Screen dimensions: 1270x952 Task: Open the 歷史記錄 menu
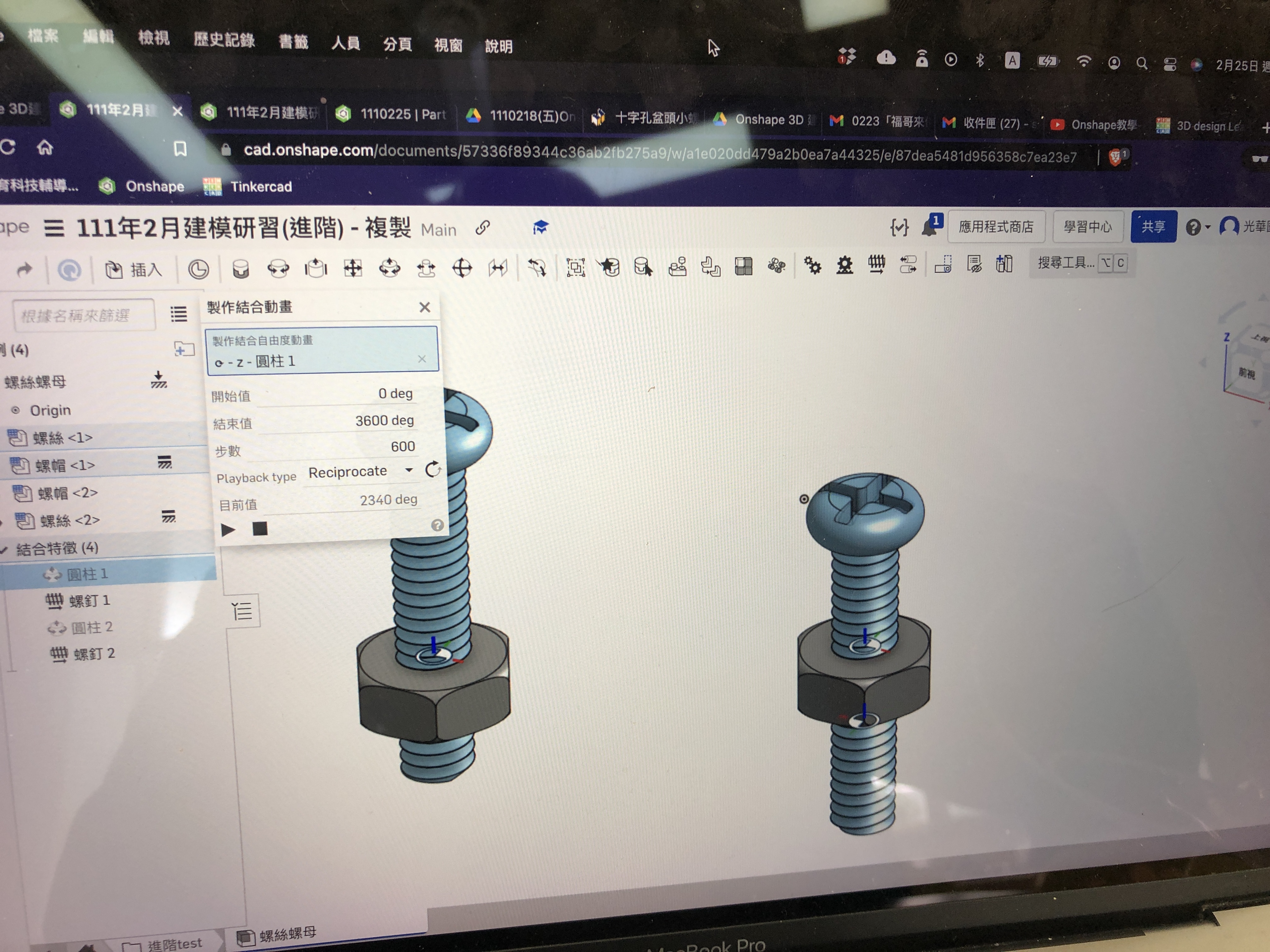[x=224, y=40]
